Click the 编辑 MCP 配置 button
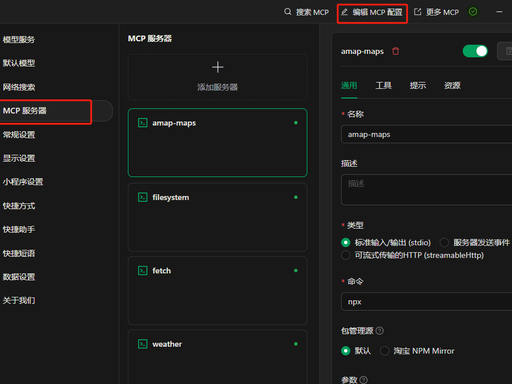Viewport: 512px width, 384px height. 372,12
